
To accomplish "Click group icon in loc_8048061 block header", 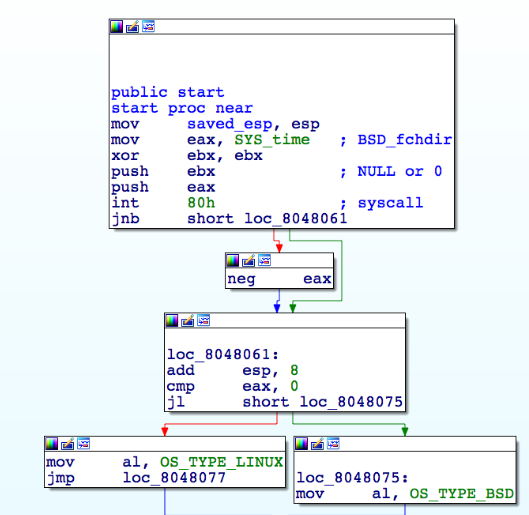I will [x=204, y=320].
